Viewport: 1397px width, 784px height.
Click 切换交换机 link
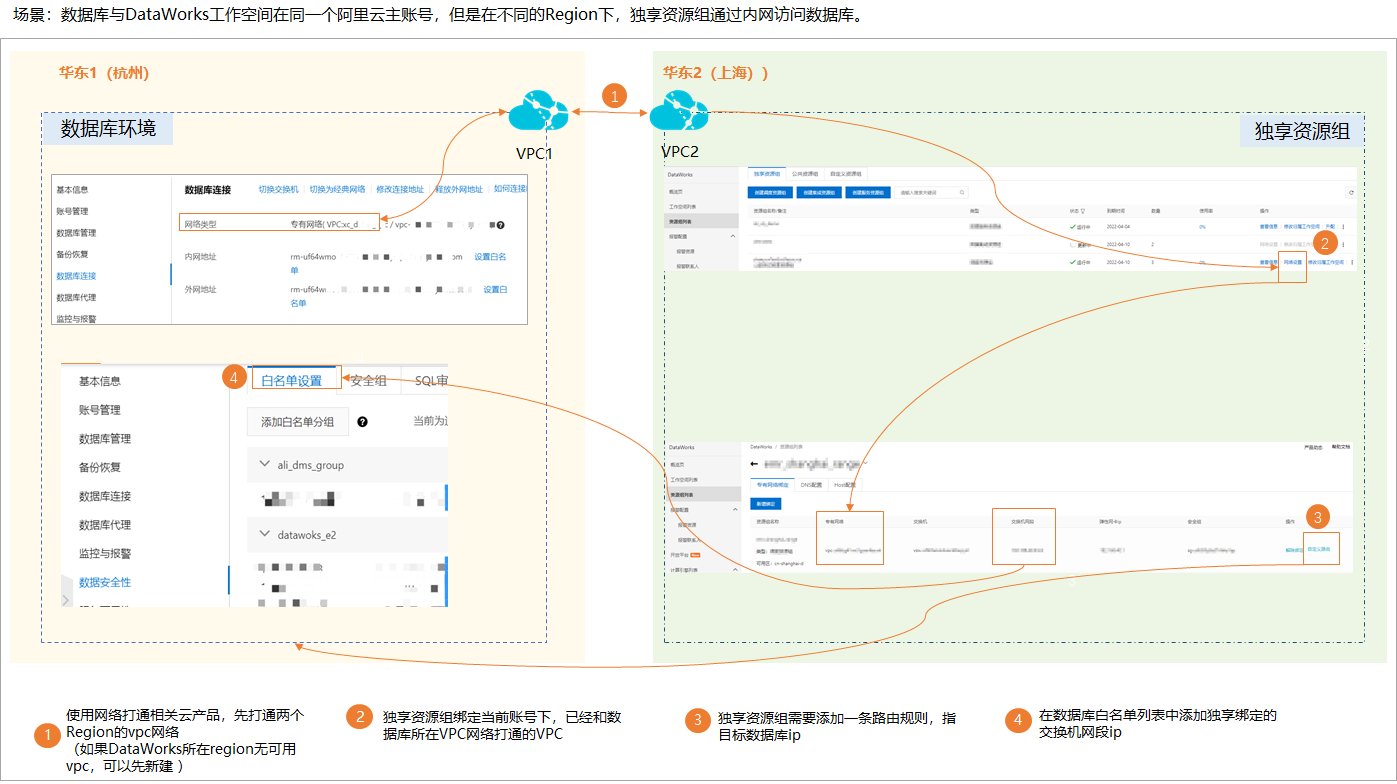pos(278,189)
